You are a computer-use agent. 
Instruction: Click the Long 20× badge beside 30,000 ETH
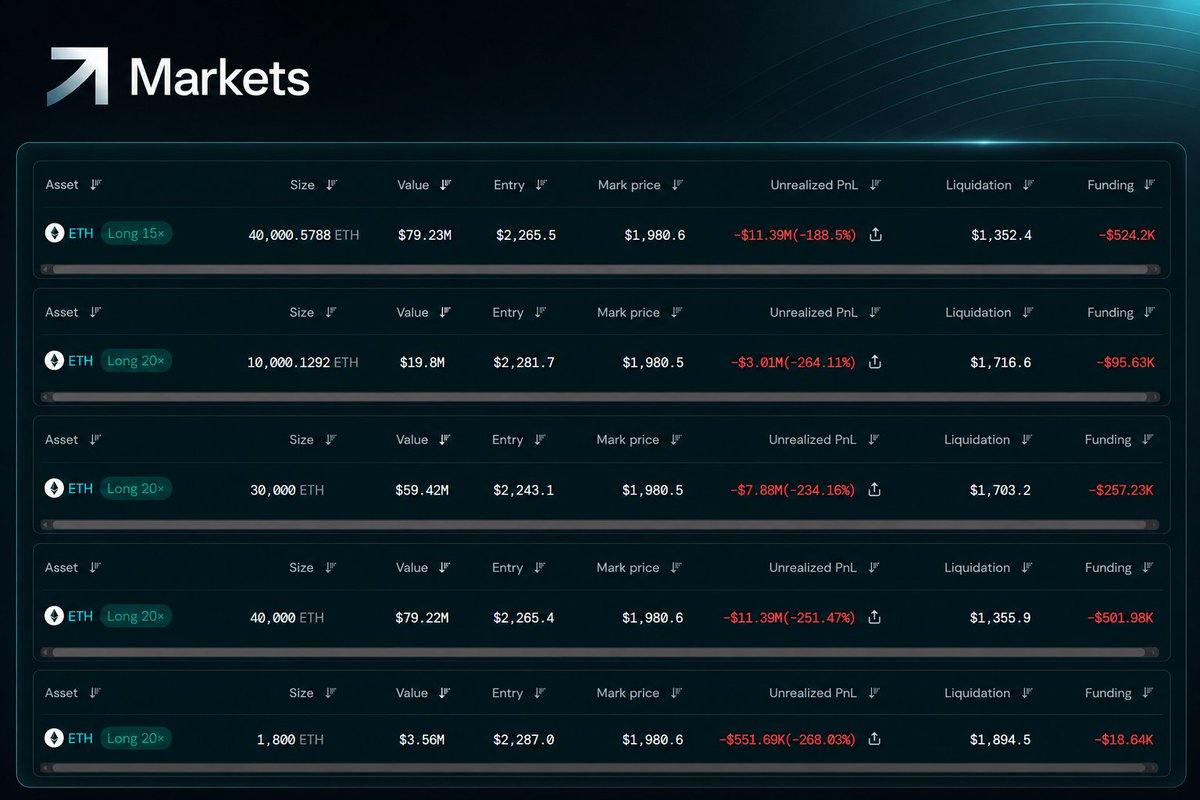(x=136, y=489)
